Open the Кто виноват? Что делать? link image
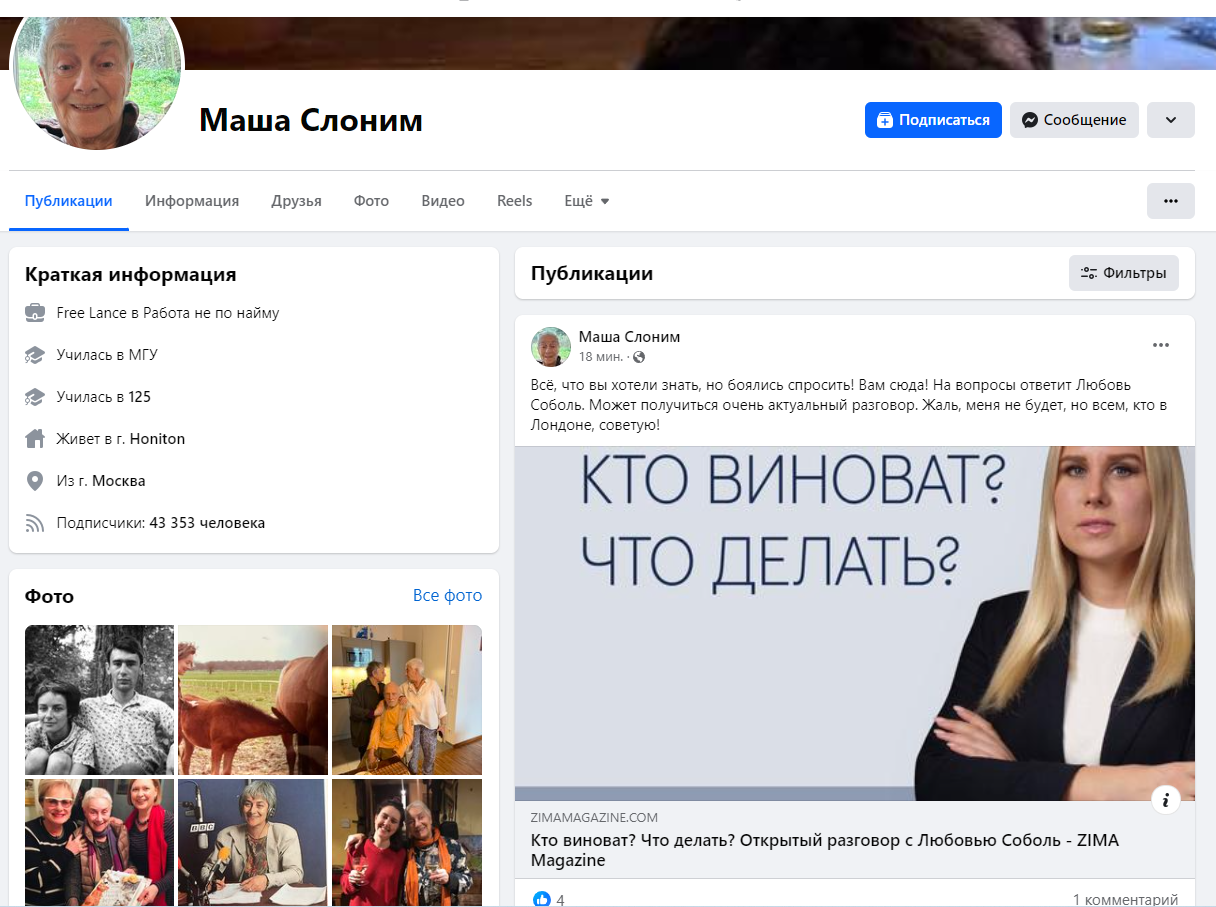Screen dimensions: 1216x907 click(x=855, y=623)
